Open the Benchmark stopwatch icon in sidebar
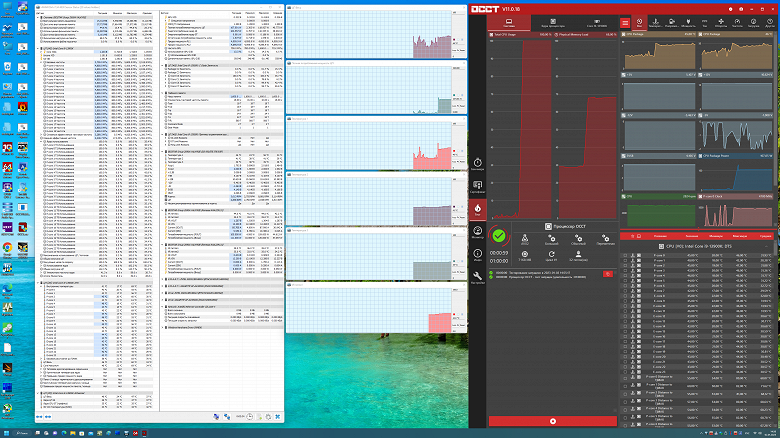 477,163
